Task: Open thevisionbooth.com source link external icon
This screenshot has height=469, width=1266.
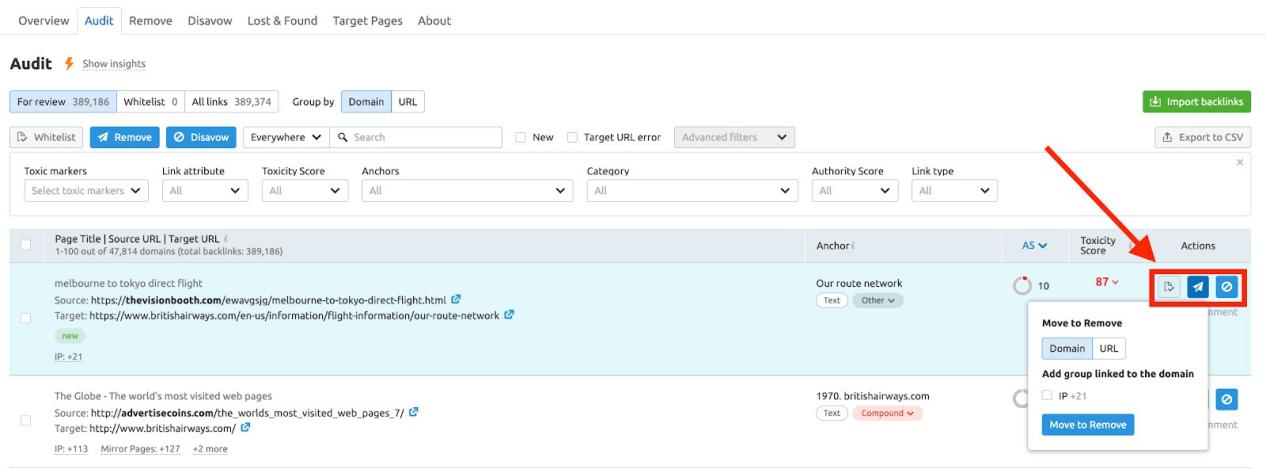Action: pos(456,299)
